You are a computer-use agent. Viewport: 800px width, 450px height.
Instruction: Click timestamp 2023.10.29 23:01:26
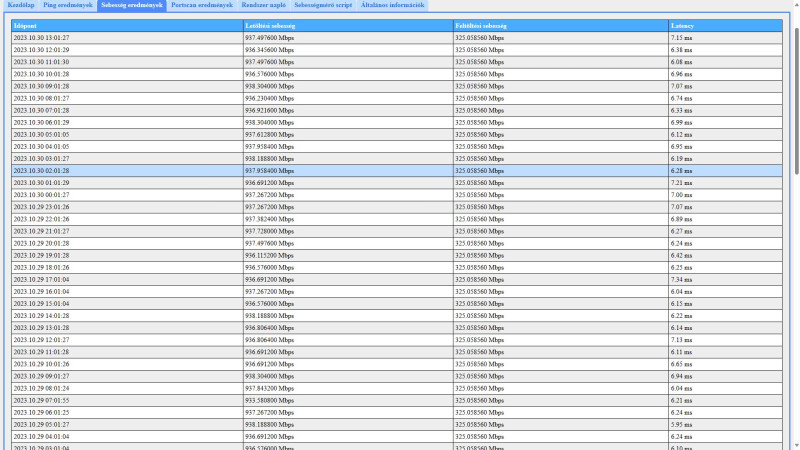[x=41, y=207]
